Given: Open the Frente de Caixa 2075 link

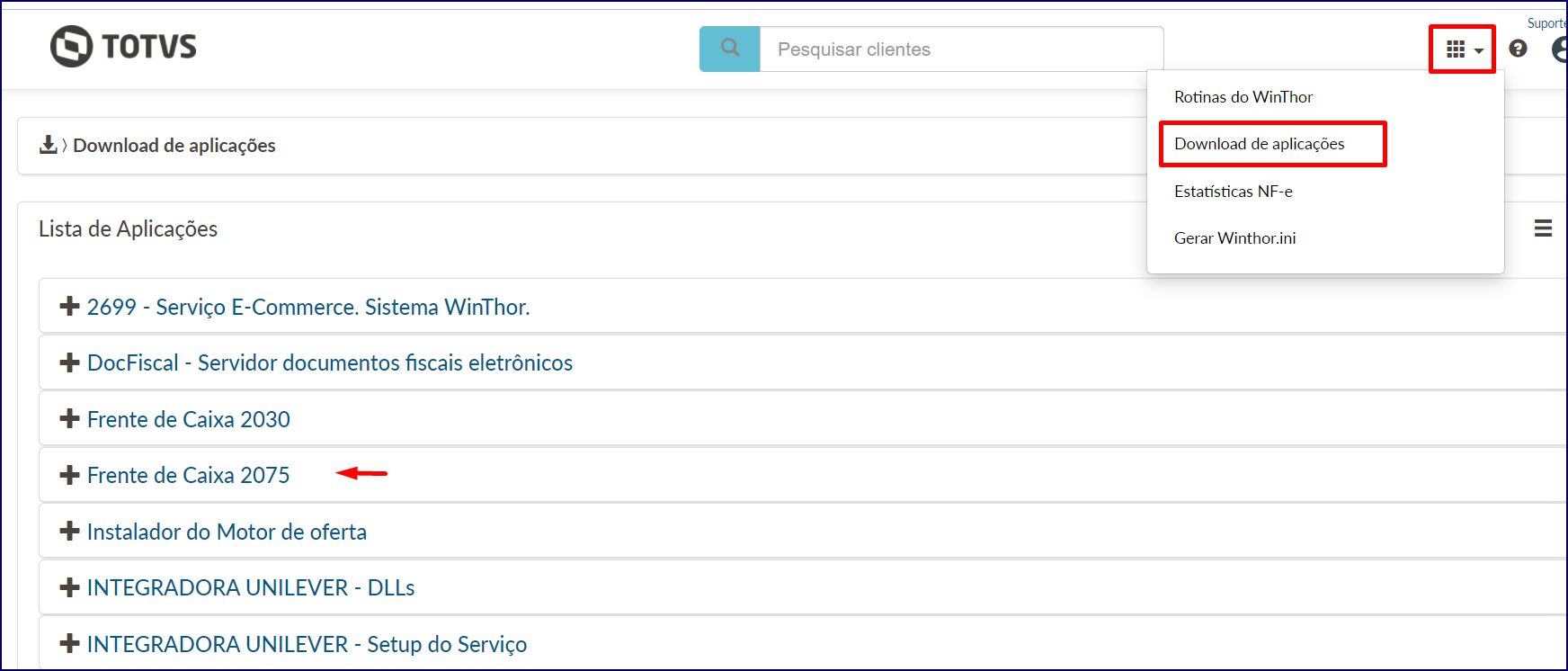Looking at the screenshot, I should point(189,475).
